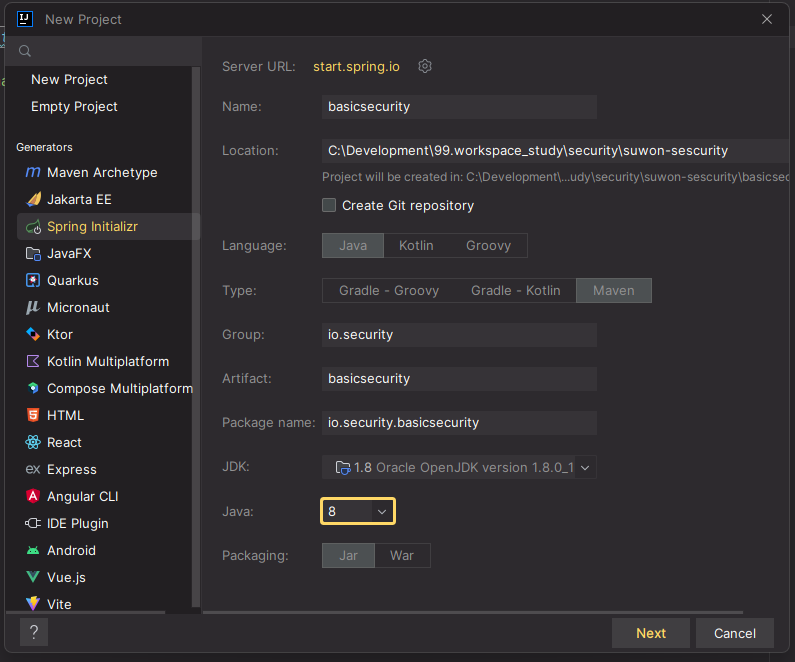Click the Vite lightning icon
The image size is (795, 662).
33,603
